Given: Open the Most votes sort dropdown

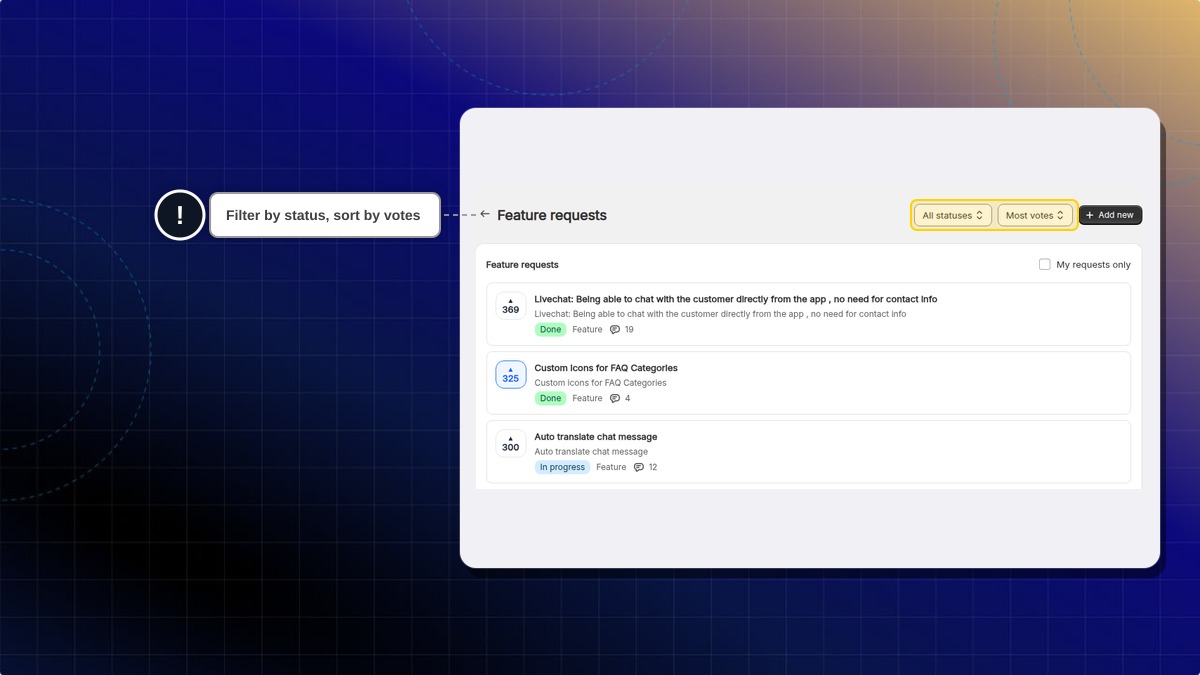Looking at the screenshot, I should click(x=1035, y=215).
